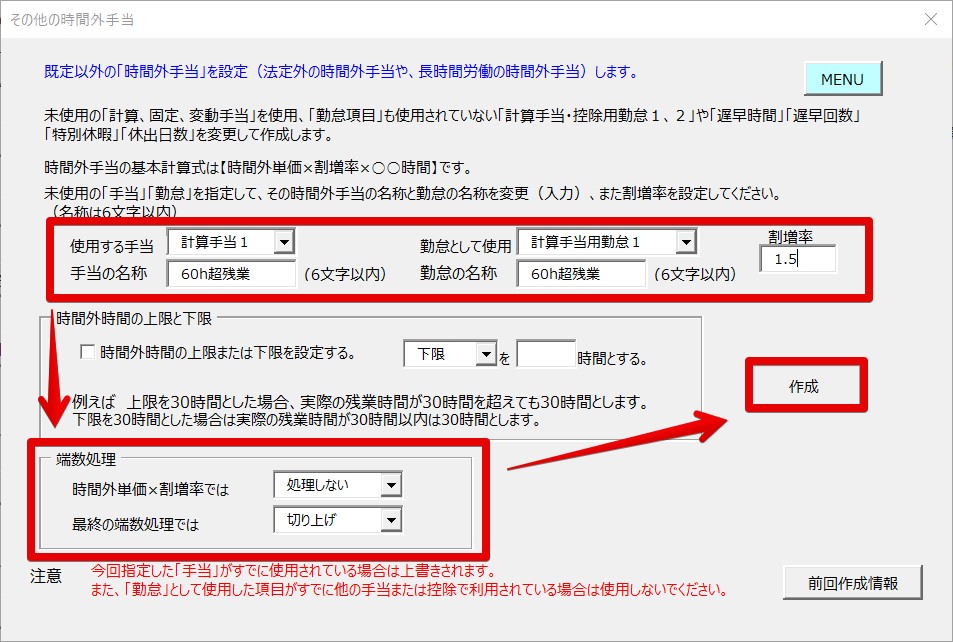This screenshot has width=953, height=642.
Task: Click the 下限 combo box text
Action: (x=438, y=354)
